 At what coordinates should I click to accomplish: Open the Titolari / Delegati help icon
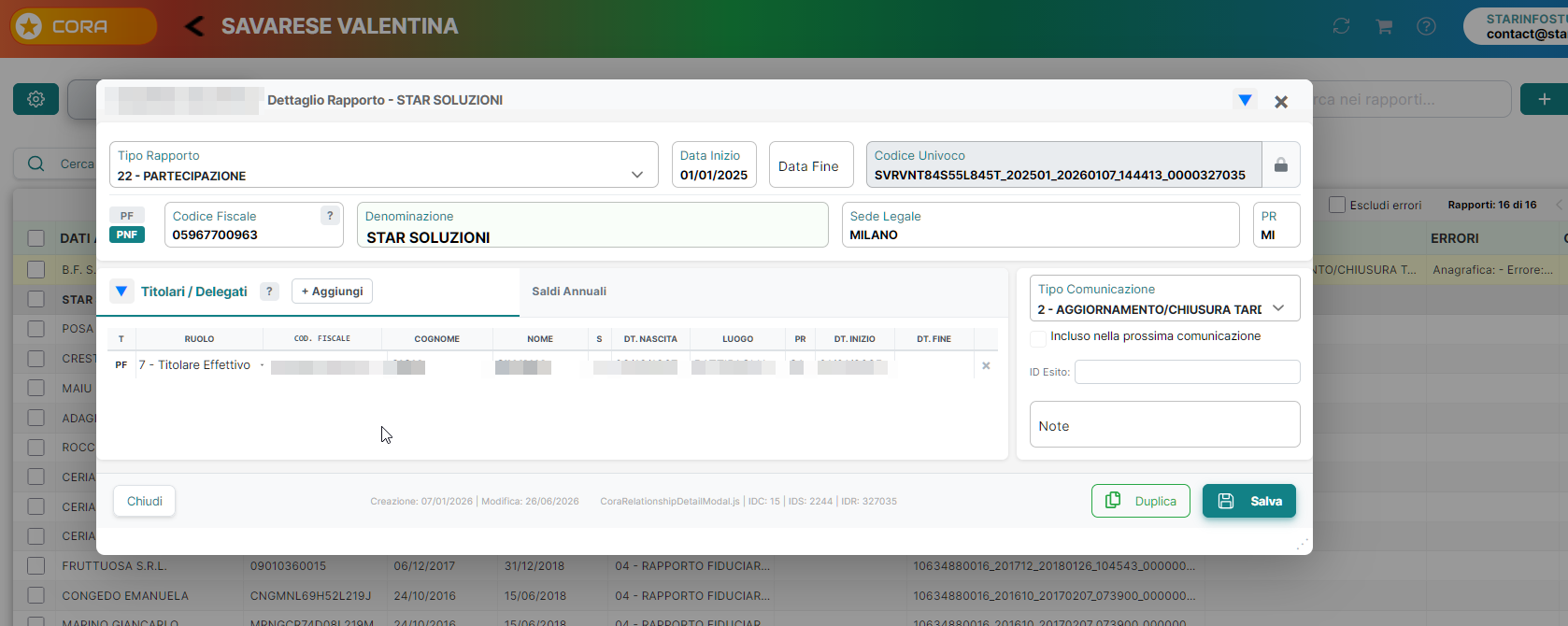tap(269, 292)
